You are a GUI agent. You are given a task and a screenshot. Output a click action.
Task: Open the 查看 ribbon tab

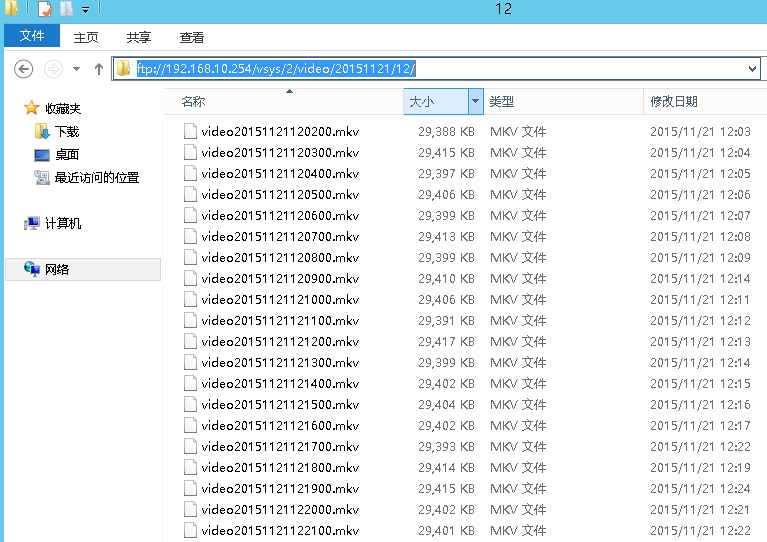click(191, 37)
